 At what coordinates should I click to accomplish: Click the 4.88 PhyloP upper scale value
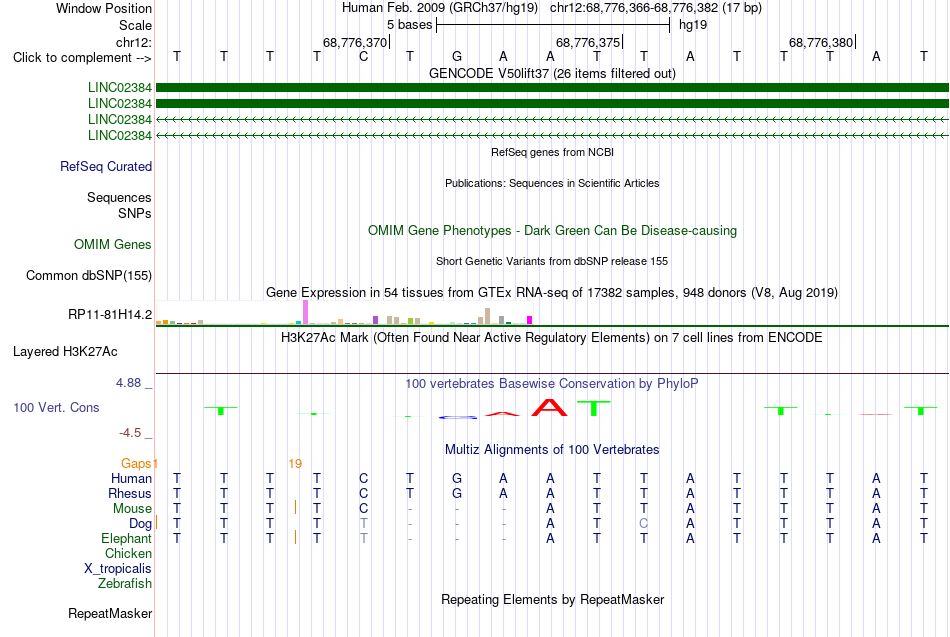tap(128, 383)
